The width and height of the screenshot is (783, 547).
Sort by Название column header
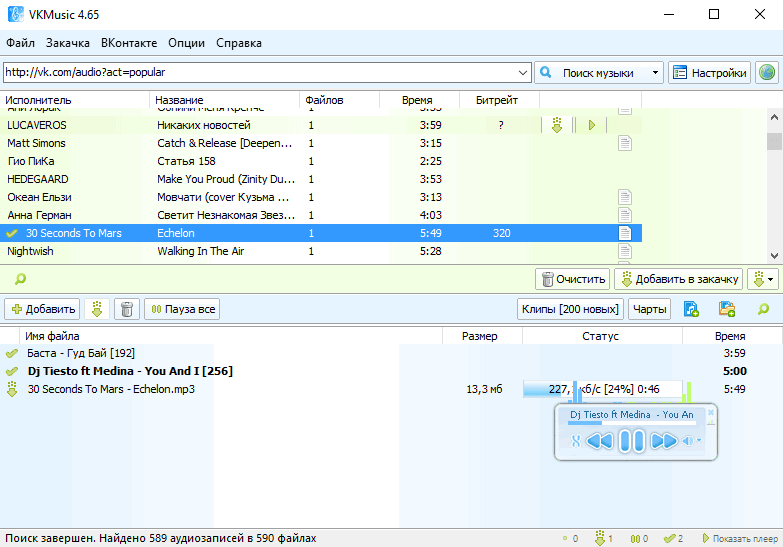[225, 100]
